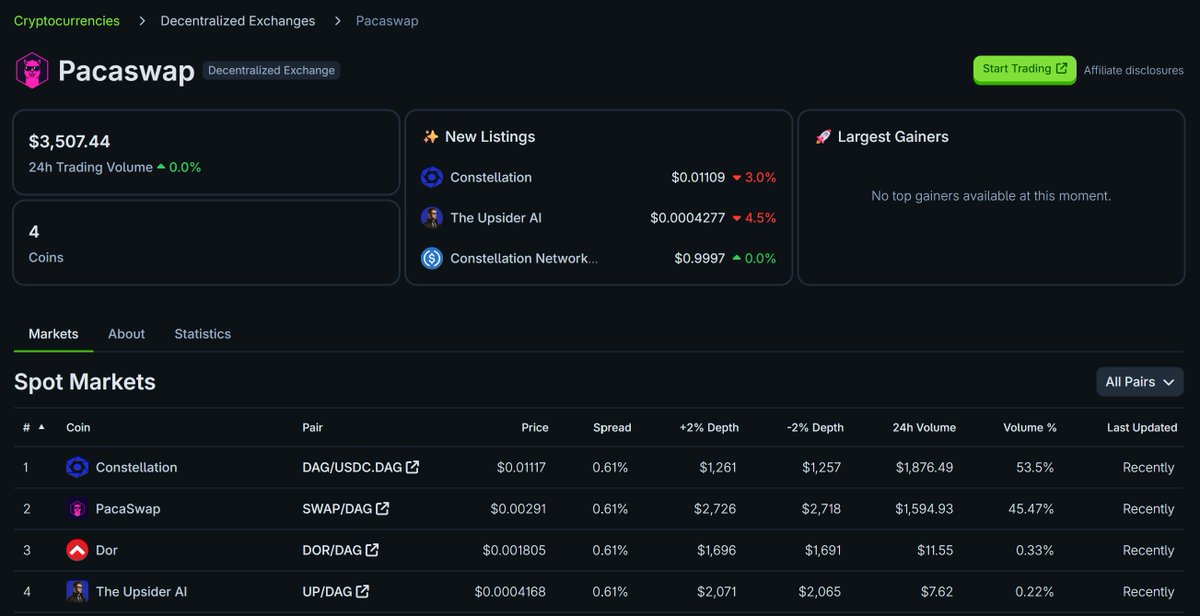This screenshot has width=1200, height=616.
Task: Click the $0.0004168 price cell
Action: pos(510,592)
